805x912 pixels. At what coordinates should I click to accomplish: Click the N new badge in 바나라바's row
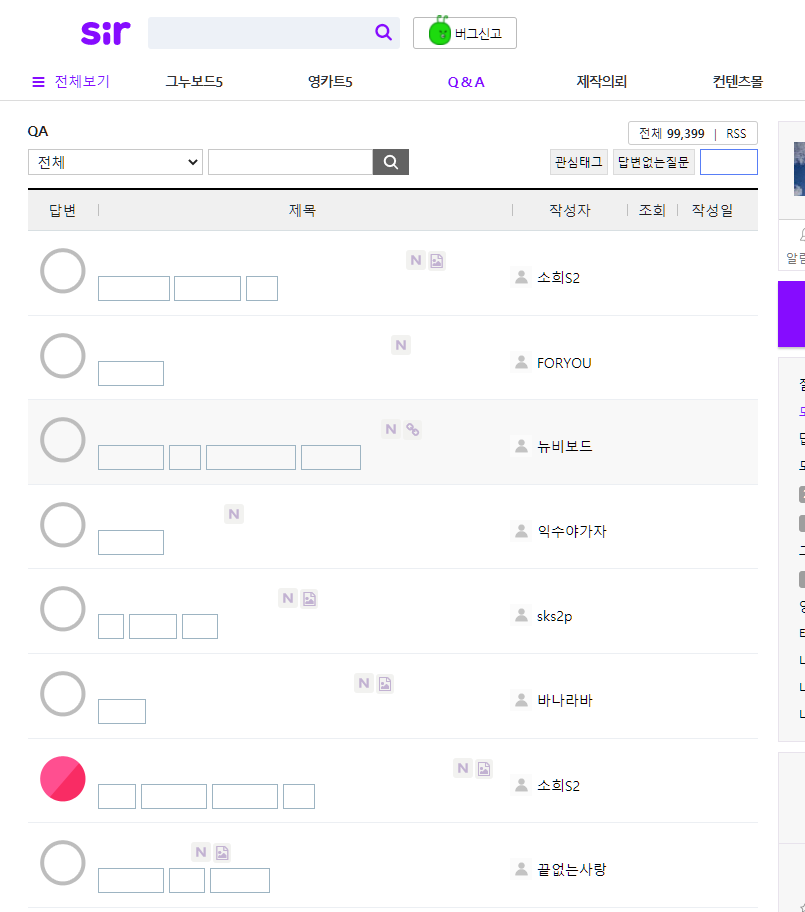(x=364, y=683)
